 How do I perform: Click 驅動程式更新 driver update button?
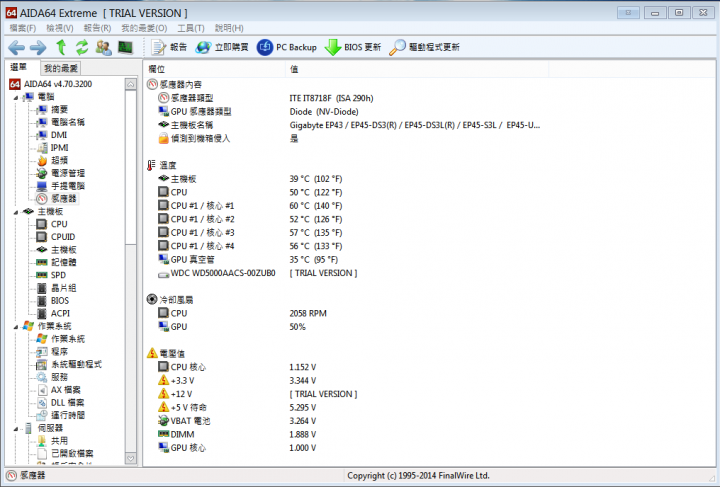tap(424, 47)
